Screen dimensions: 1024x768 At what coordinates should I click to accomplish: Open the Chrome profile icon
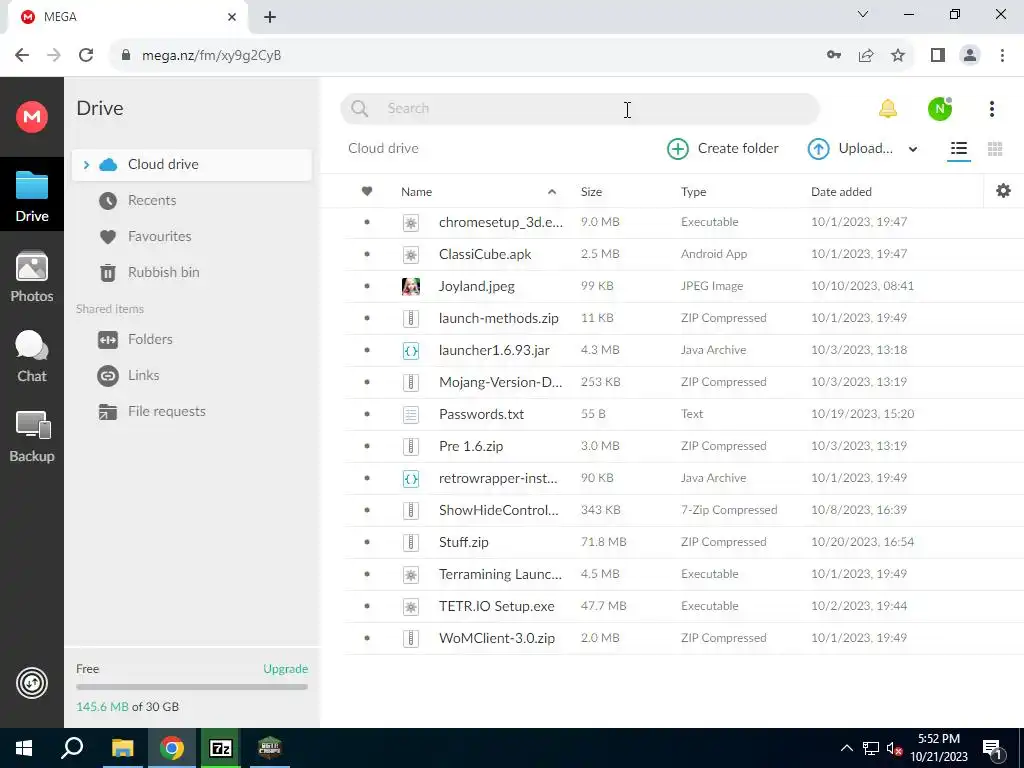point(970,56)
